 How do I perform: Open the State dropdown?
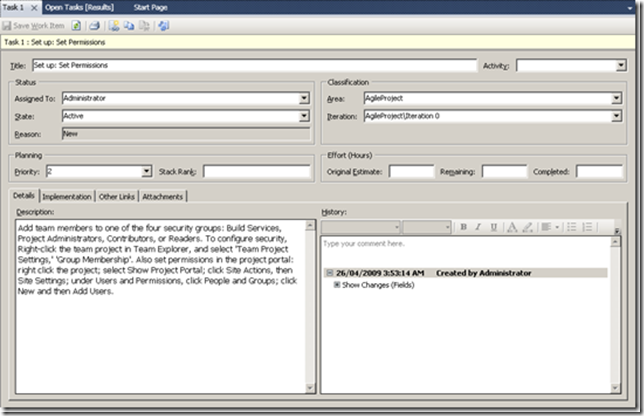[x=304, y=116]
